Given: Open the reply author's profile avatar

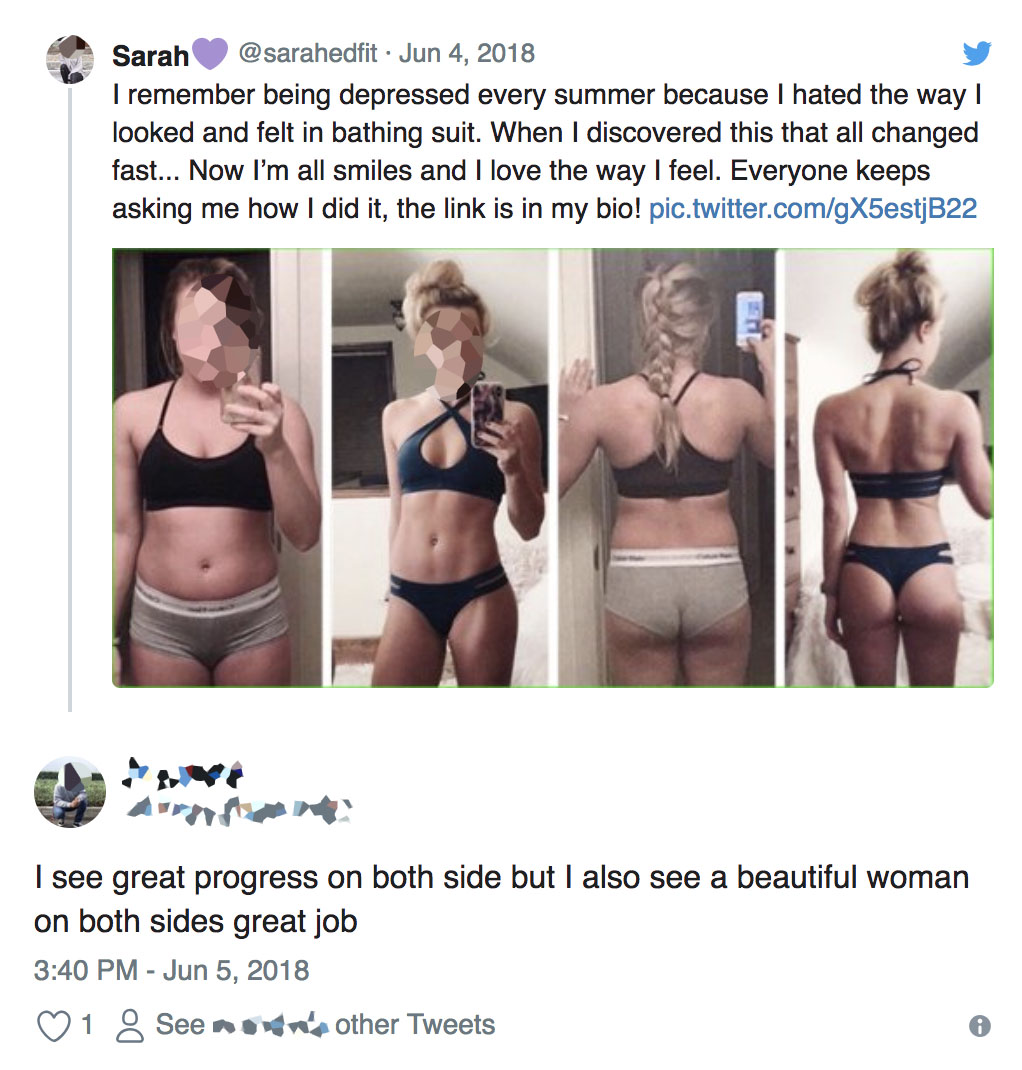Looking at the screenshot, I should 70,792.
